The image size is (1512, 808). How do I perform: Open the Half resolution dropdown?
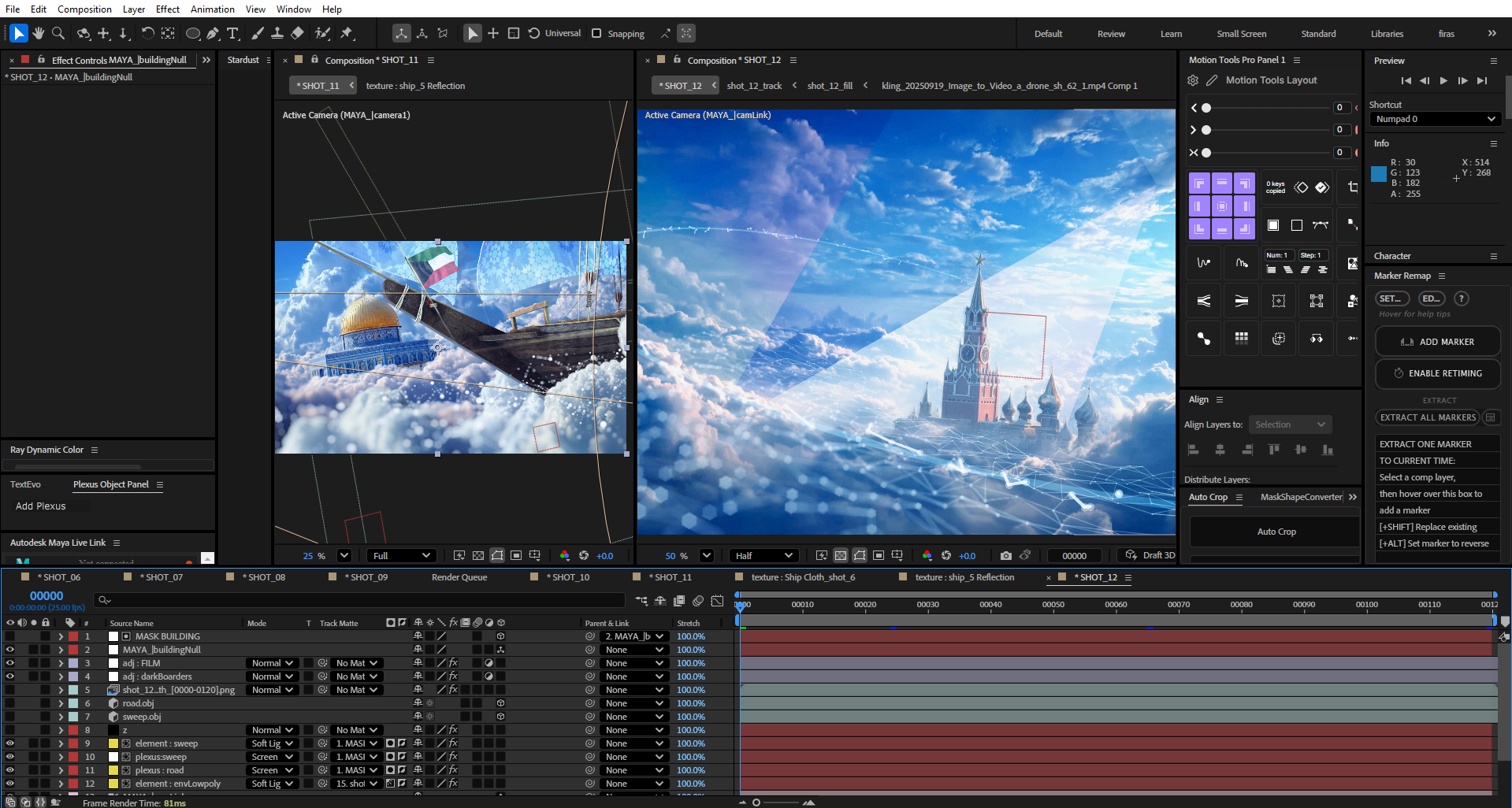(763, 555)
